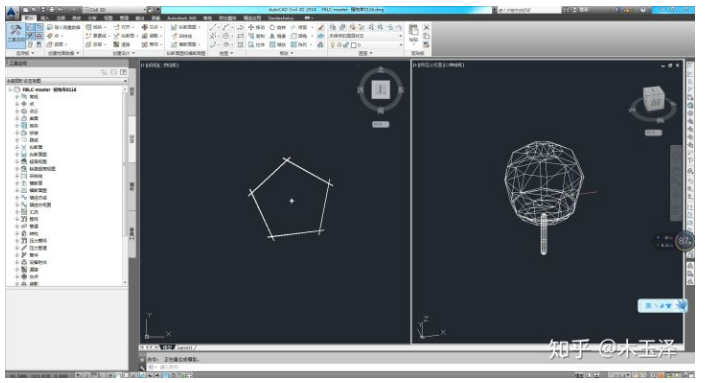Open the layer state dropdown
The image size is (707, 383).
(x=366, y=36)
